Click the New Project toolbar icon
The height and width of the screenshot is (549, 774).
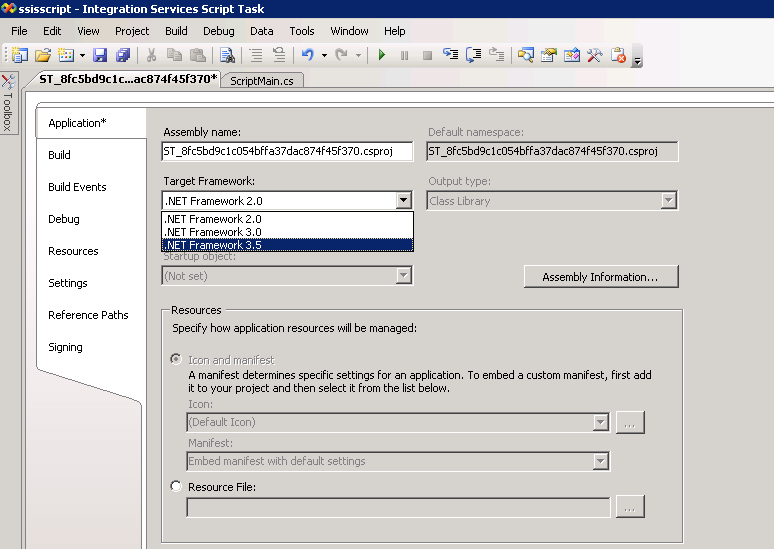coord(19,55)
